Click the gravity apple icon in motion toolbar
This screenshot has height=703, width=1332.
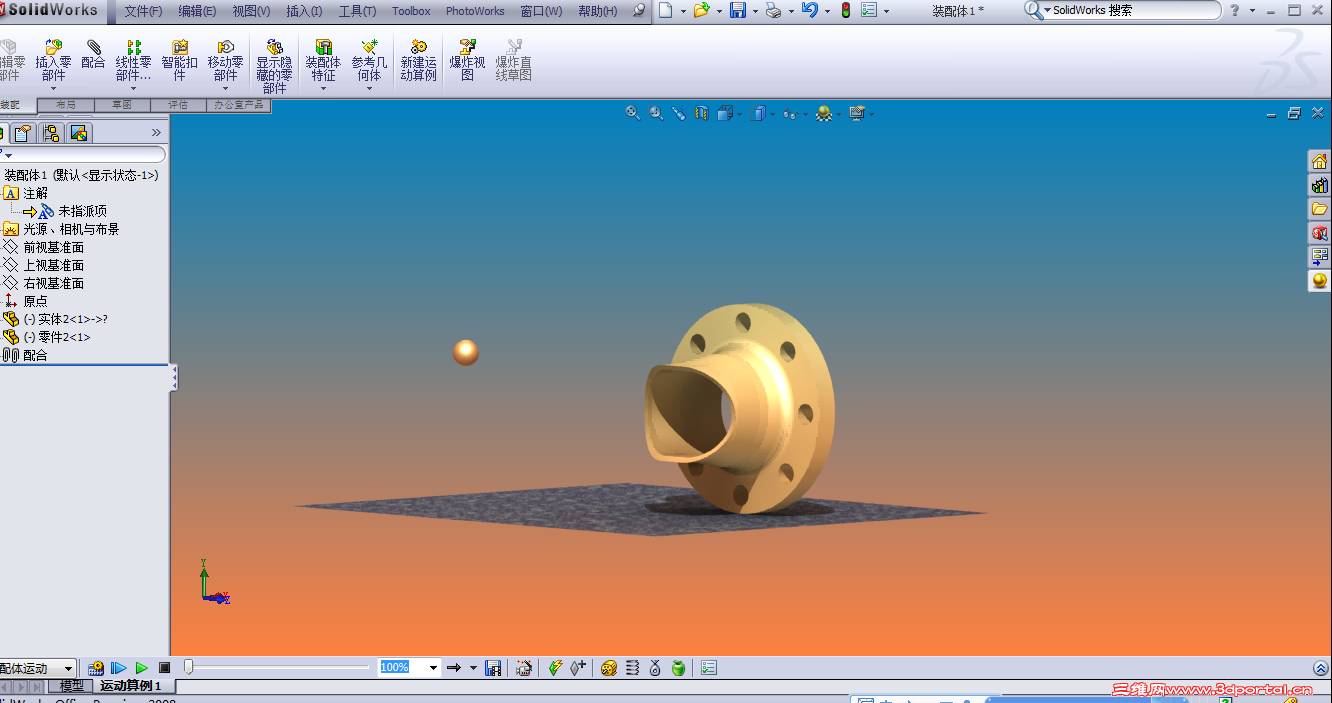[x=678, y=667]
